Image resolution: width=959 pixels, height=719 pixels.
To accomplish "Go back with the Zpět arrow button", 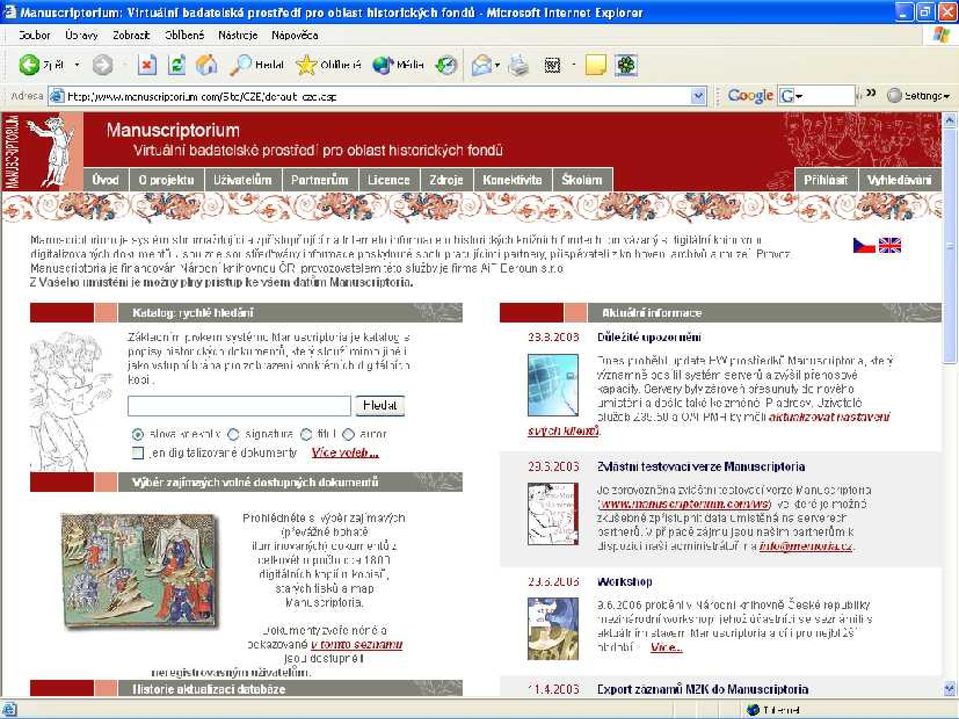I will tap(40, 65).
